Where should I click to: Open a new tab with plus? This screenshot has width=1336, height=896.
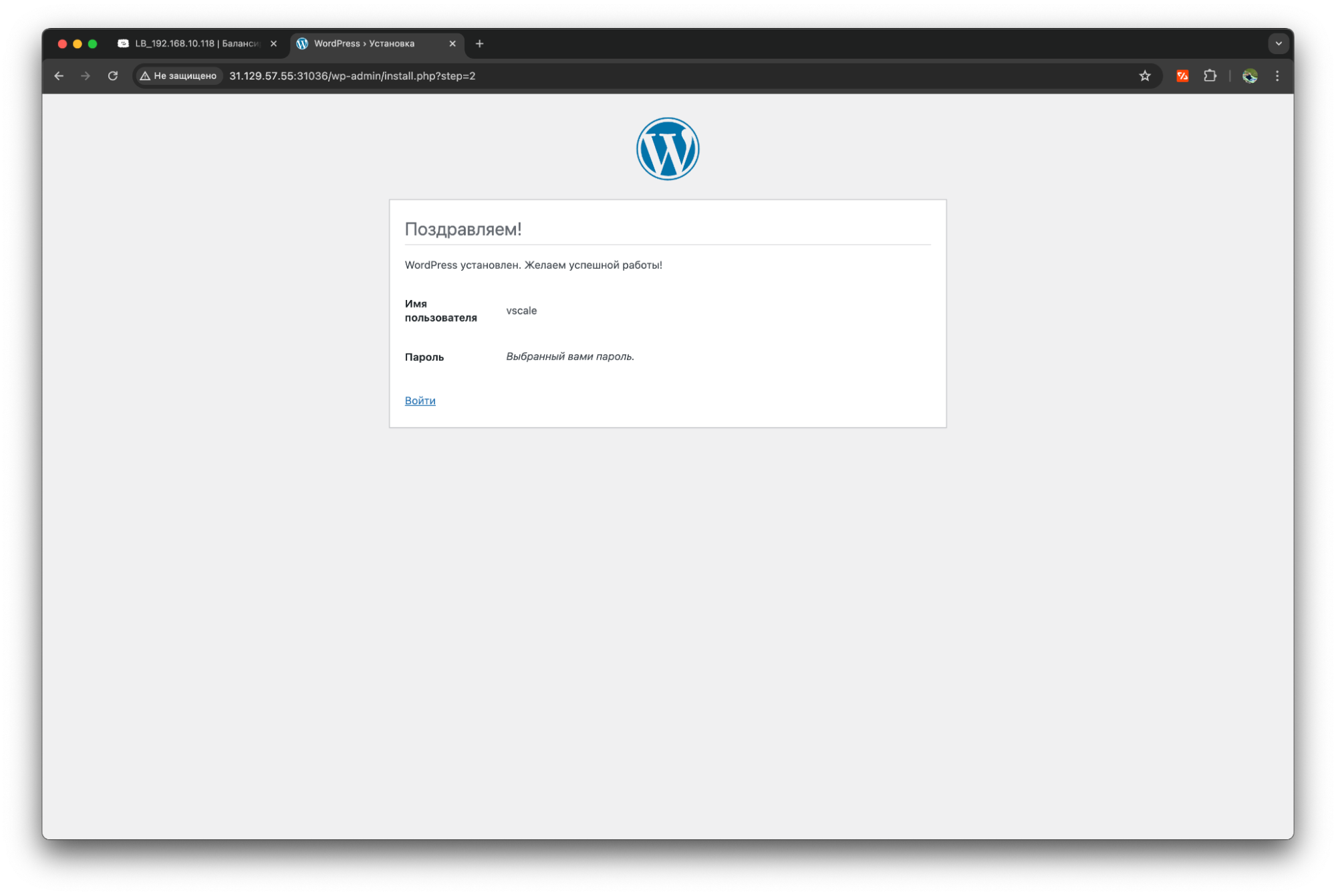[x=479, y=43]
